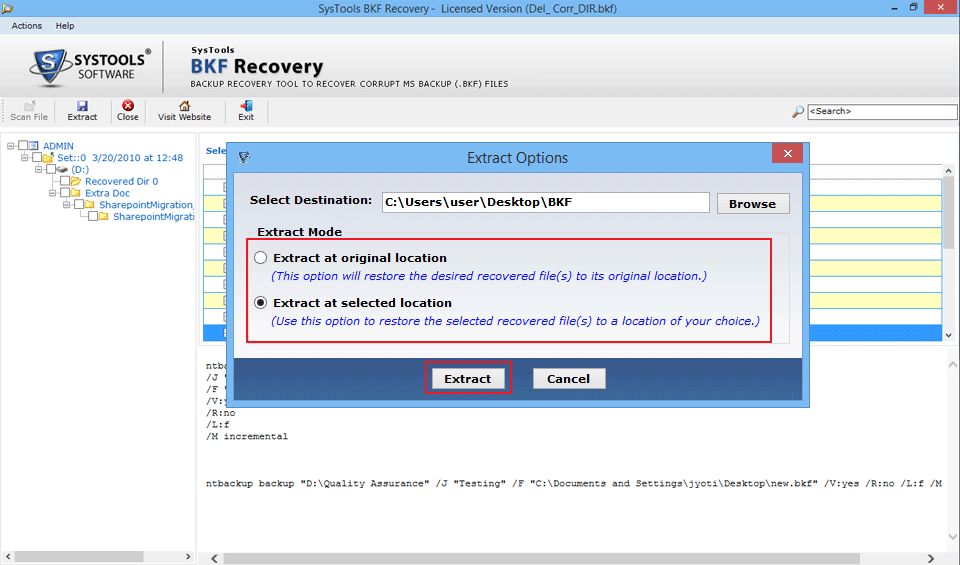The width and height of the screenshot is (960, 565).
Task: Click the details pane bottom scroll-left arrow
Action: click(214, 558)
